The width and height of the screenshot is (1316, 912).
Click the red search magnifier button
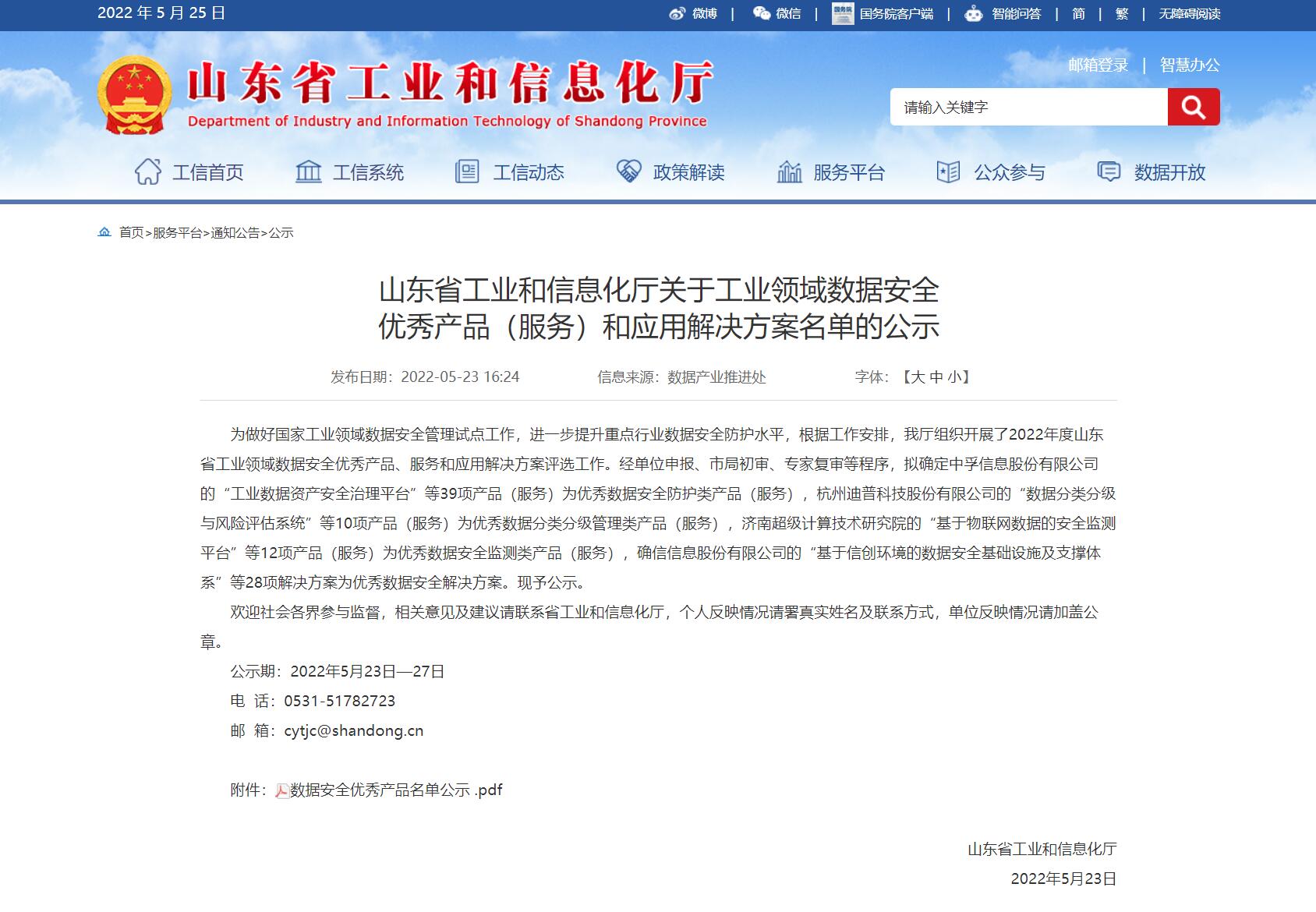(1193, 107)
